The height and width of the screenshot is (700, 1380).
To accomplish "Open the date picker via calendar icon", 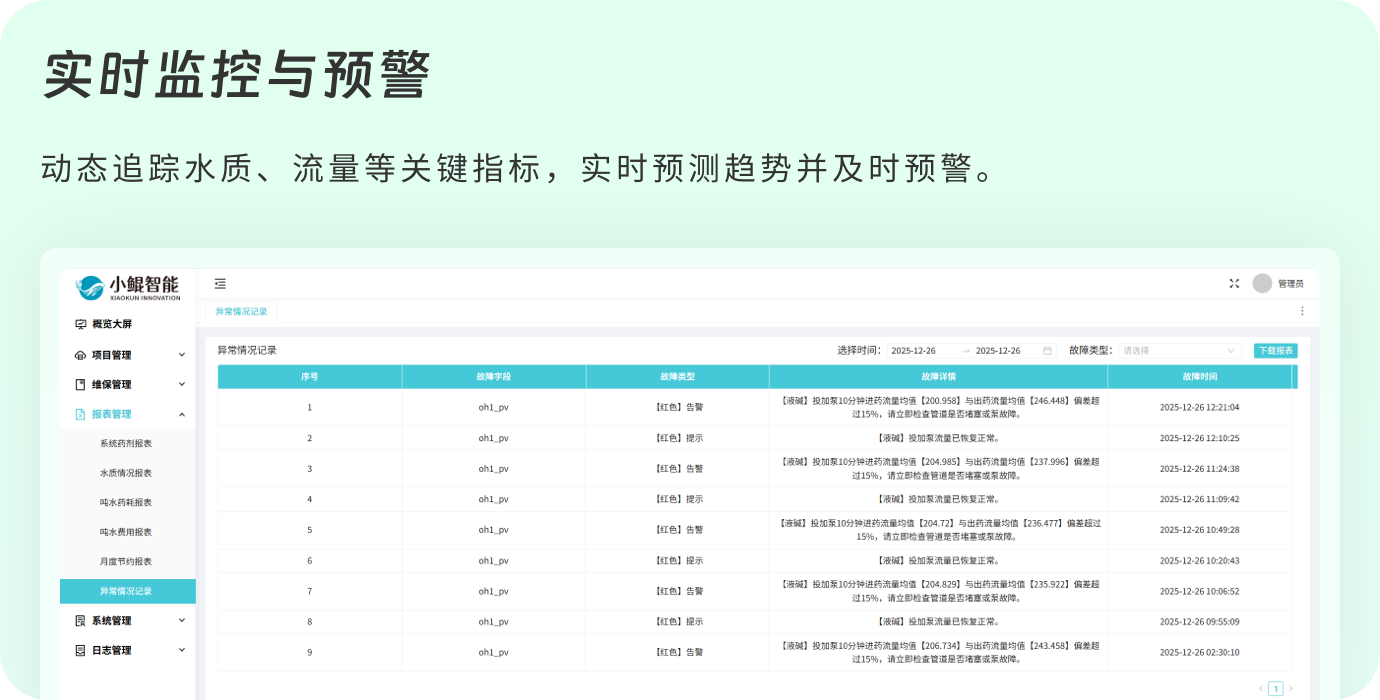I will [1047, 351].
